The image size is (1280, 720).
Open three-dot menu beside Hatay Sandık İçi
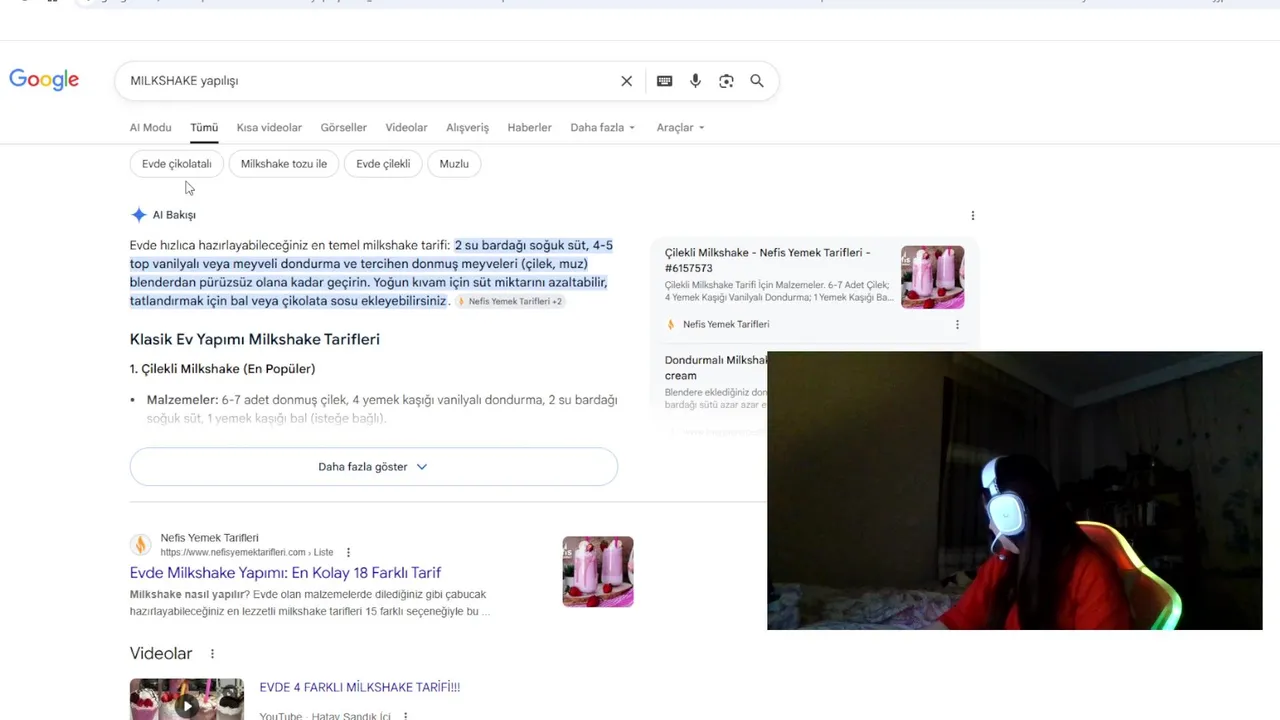405,716
